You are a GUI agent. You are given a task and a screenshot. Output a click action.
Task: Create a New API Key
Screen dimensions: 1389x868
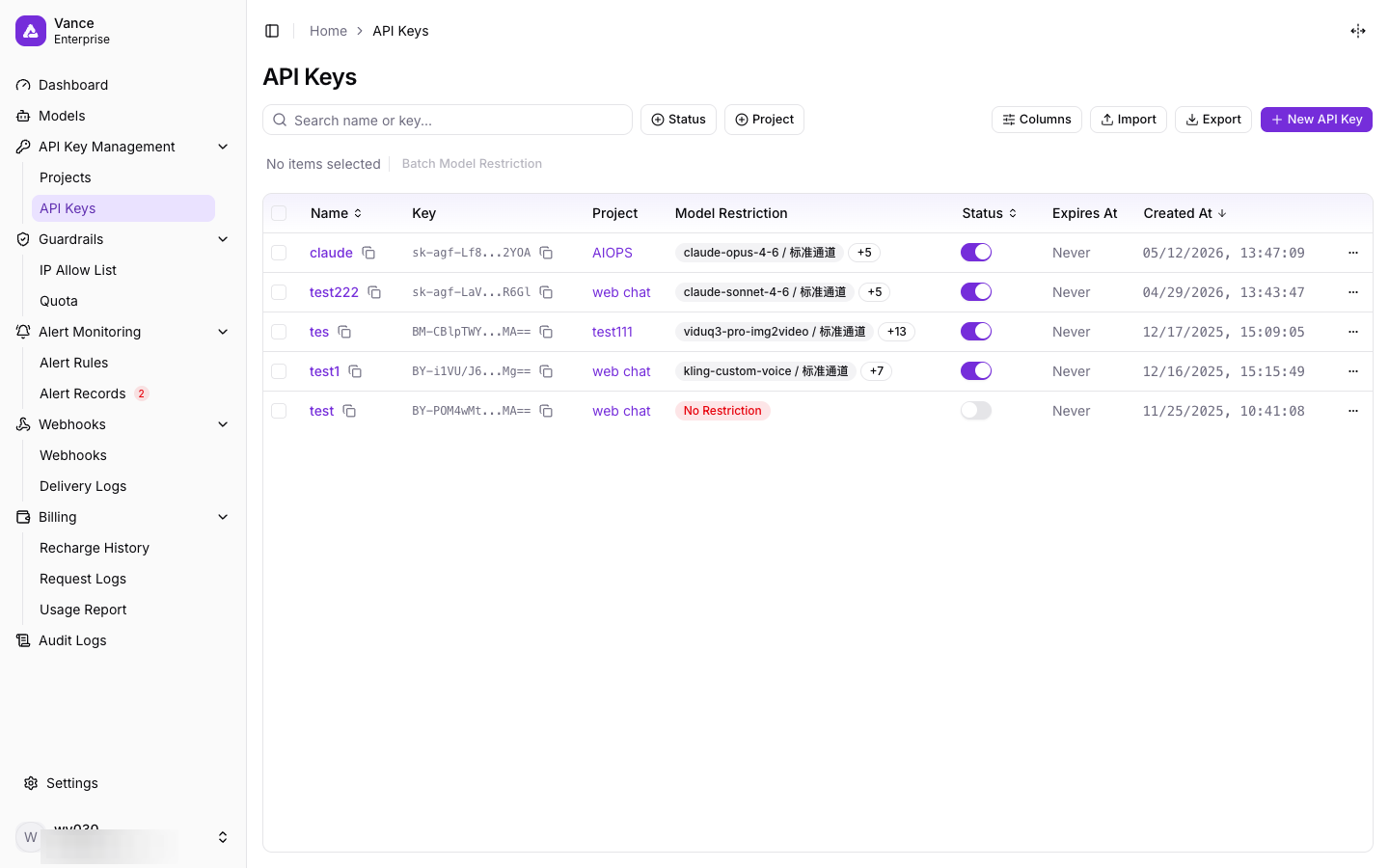(1316, 120)
